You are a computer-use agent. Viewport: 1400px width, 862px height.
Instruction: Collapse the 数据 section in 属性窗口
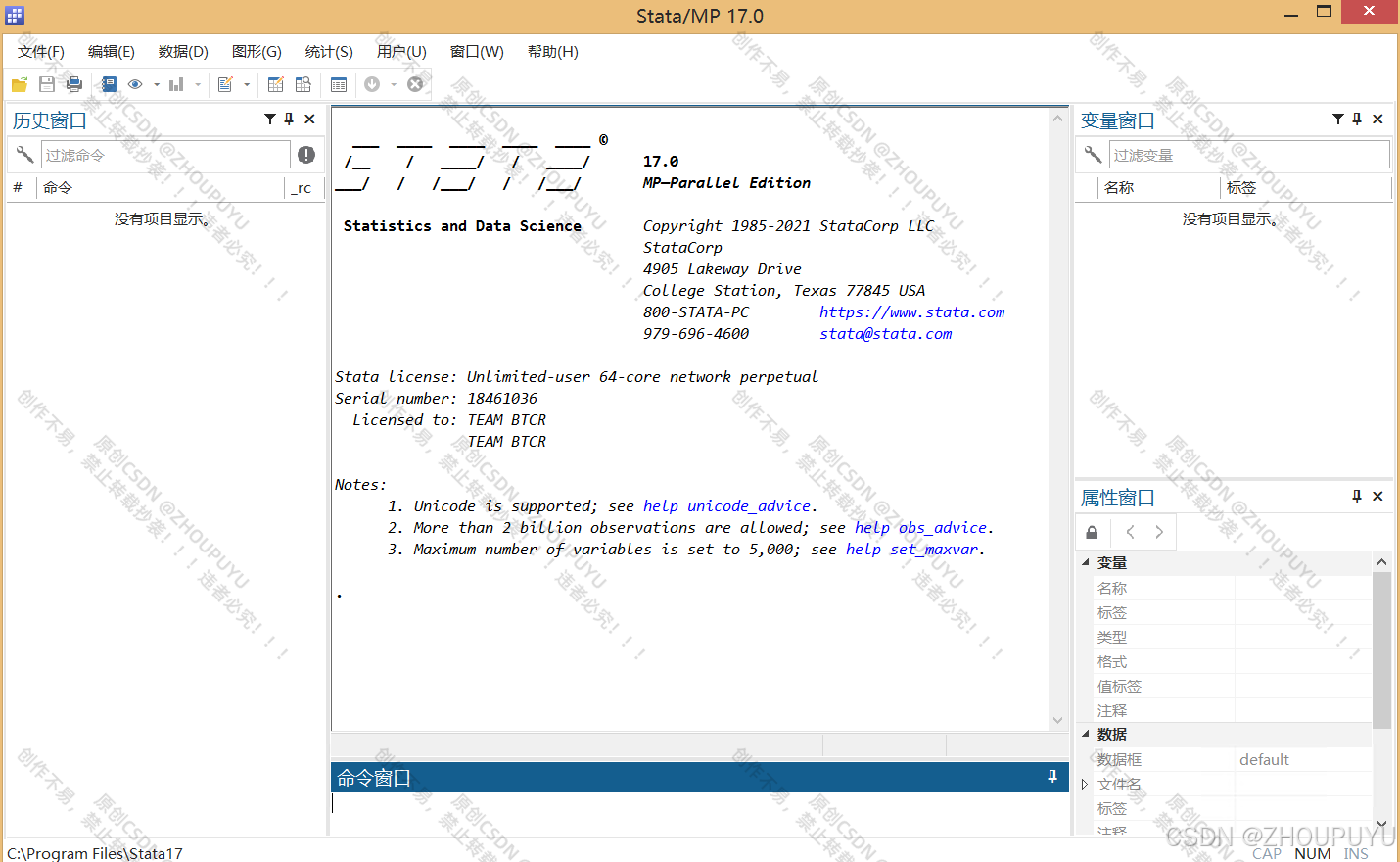click(1085, 733)
